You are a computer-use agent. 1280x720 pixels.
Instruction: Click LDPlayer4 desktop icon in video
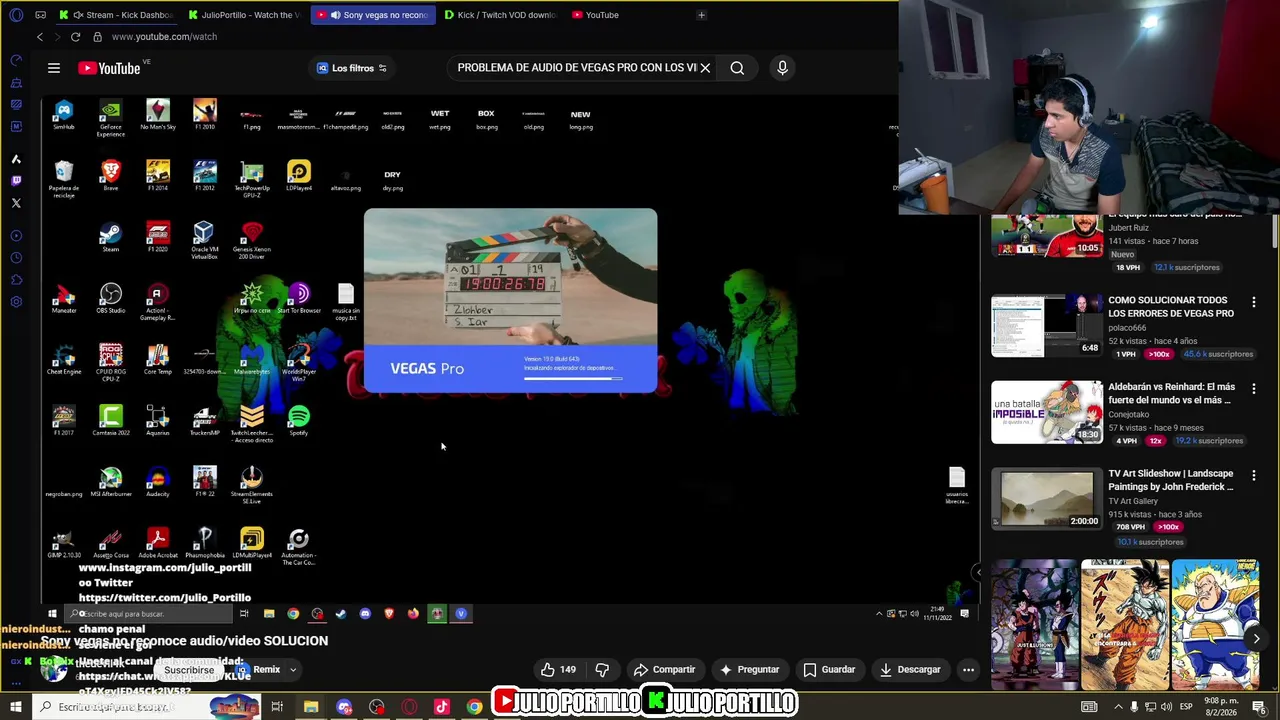tap(298, 176)
